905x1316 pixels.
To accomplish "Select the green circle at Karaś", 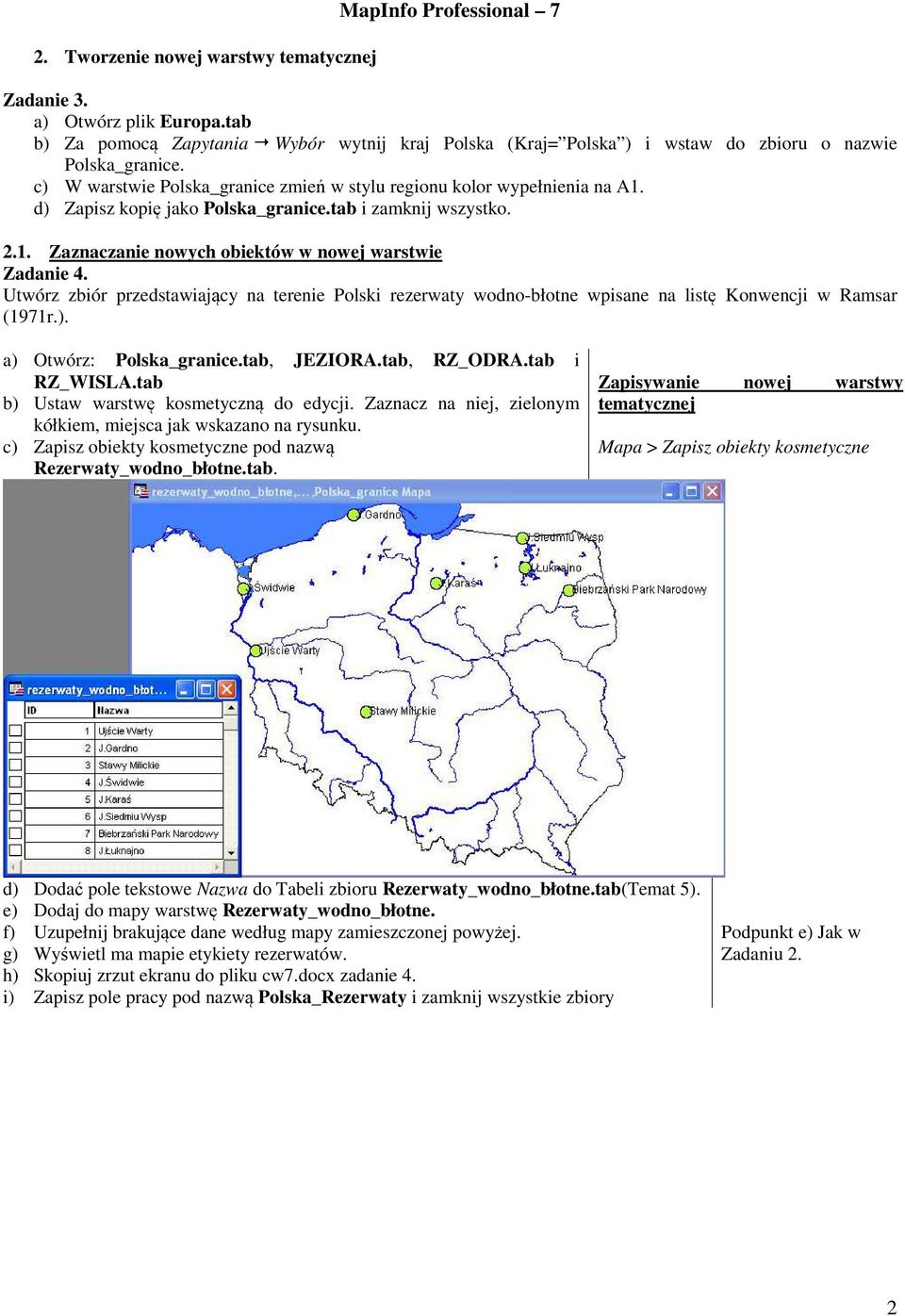I will tap(436, 584).
